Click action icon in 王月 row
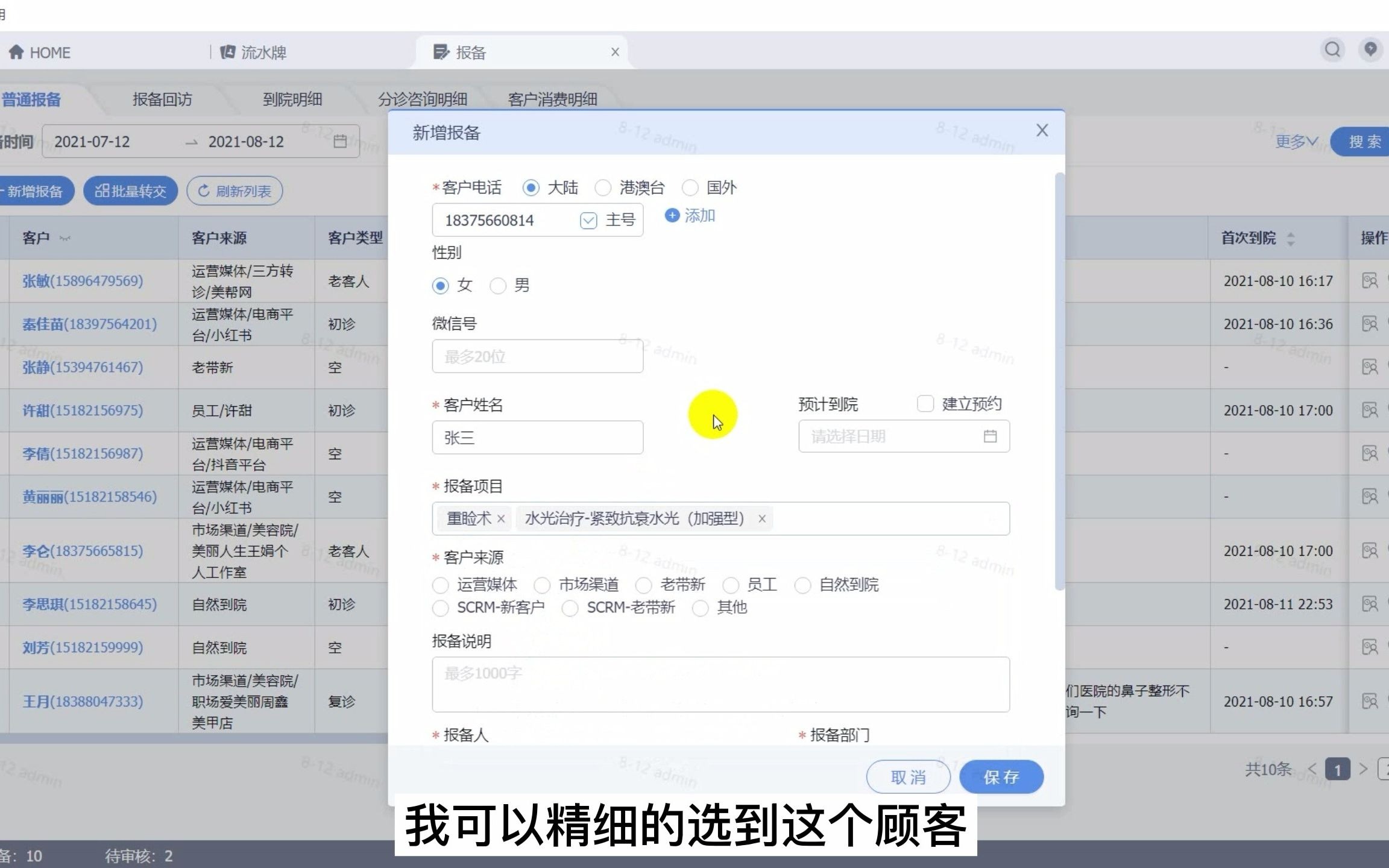 (1370, 702)
